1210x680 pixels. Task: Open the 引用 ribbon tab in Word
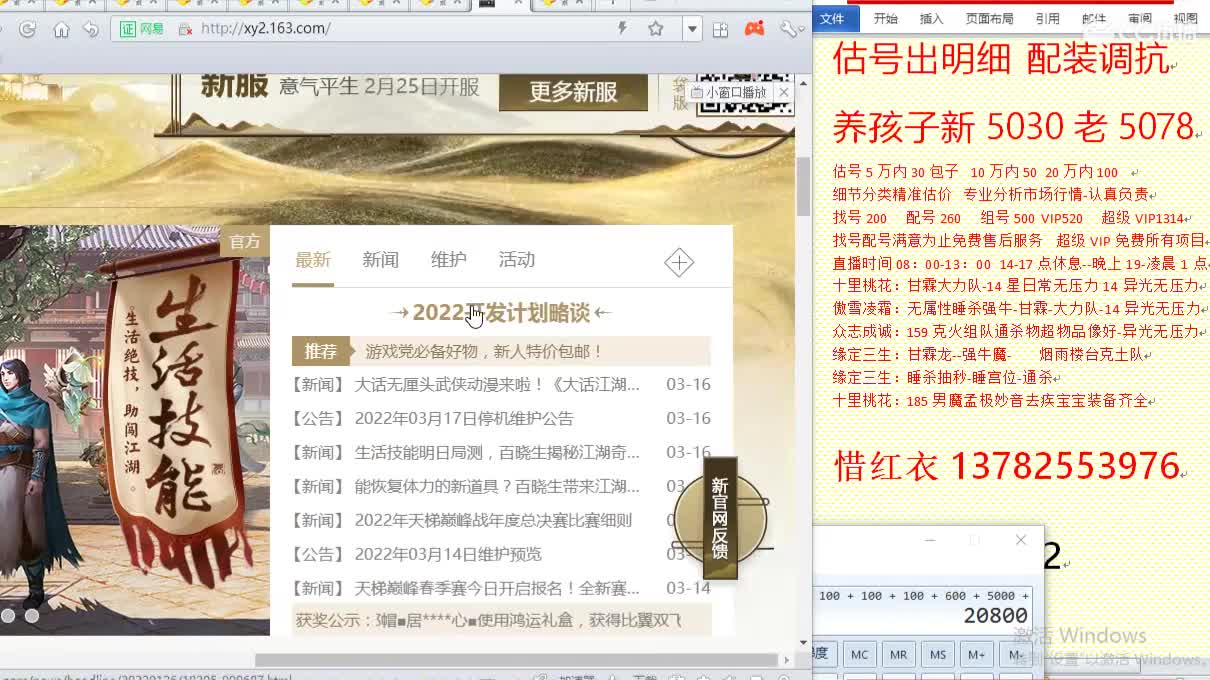pos(1047,18)
